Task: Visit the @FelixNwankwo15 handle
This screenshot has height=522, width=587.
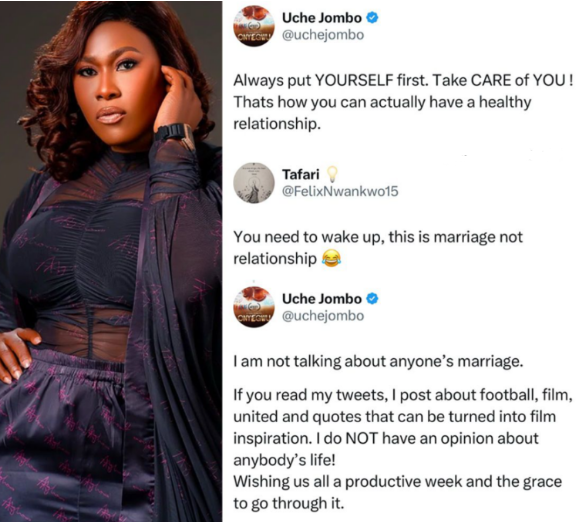Action: pos(340,192)
